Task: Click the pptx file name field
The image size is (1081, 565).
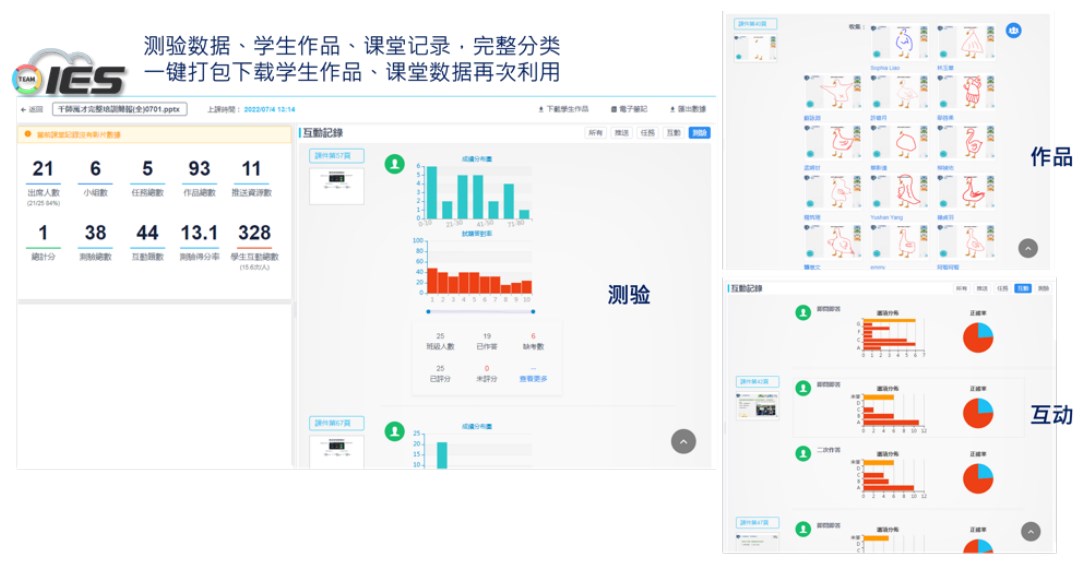Action: (x=119, y=109)
